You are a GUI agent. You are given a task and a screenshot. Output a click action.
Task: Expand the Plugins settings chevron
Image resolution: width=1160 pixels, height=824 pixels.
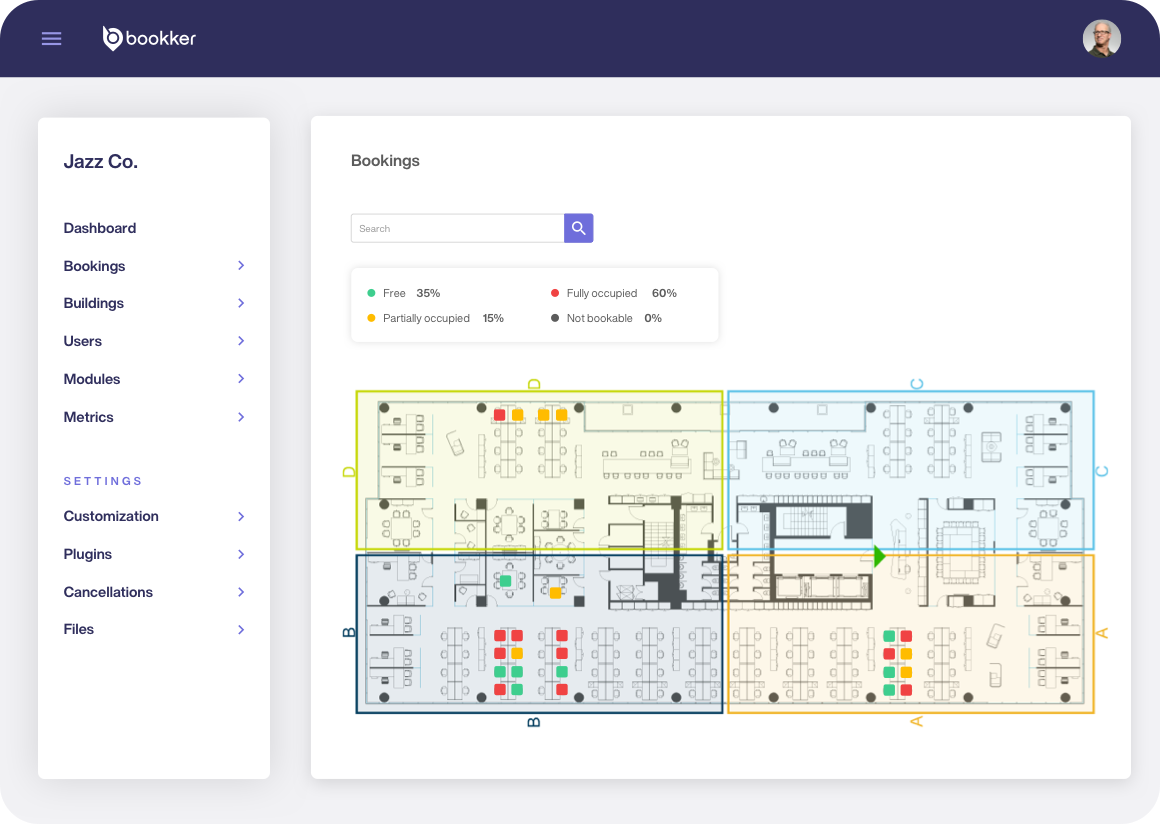click(241, 554)
